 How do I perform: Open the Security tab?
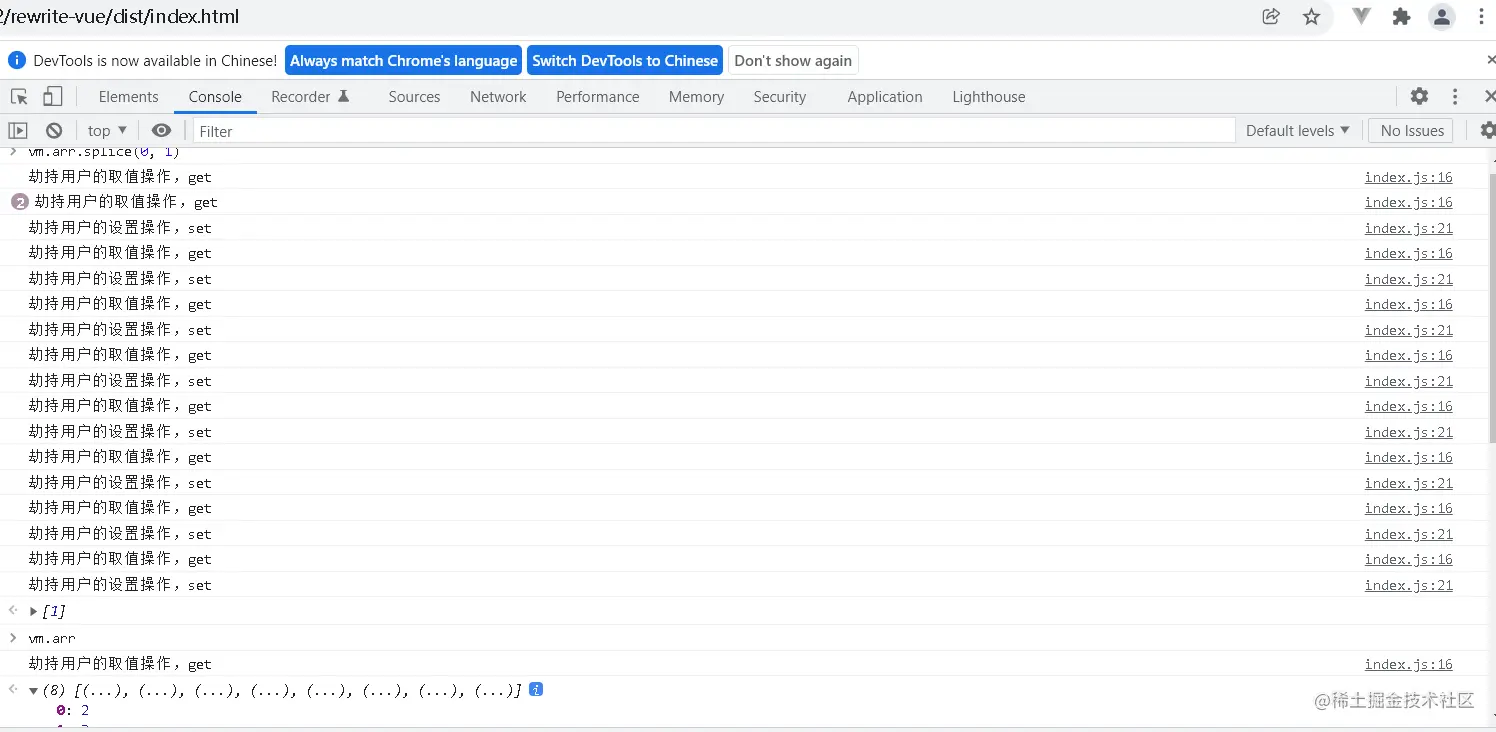pyautogui.click(x=780, y=96)
